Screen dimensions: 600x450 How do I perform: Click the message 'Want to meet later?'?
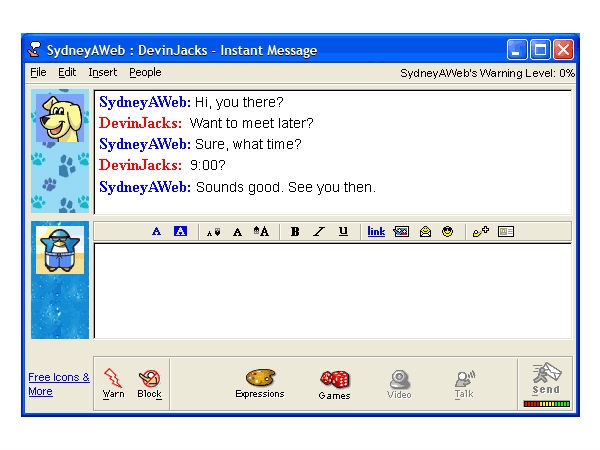click(251, 123)
